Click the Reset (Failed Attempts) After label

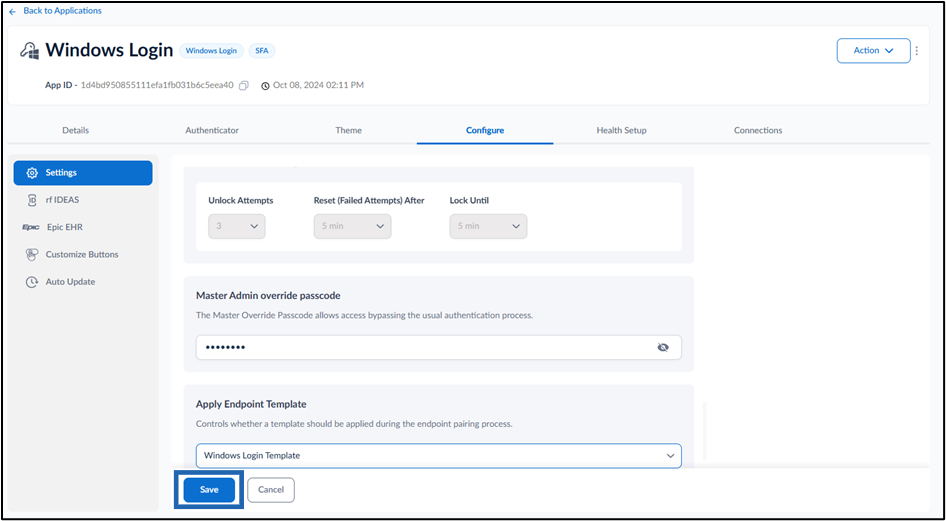point(369,201)
